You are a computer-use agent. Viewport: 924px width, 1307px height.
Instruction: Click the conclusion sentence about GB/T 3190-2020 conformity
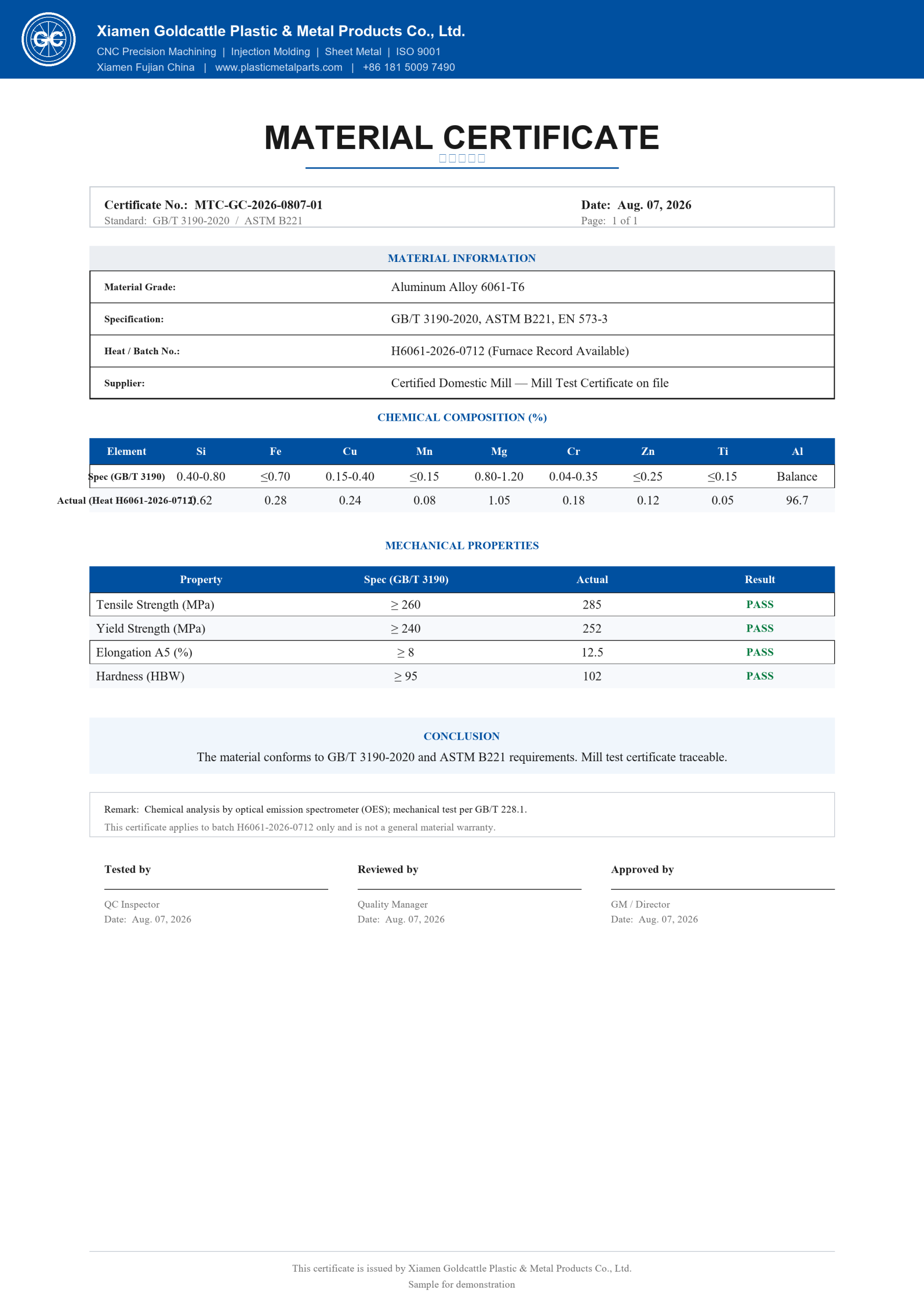461,757
